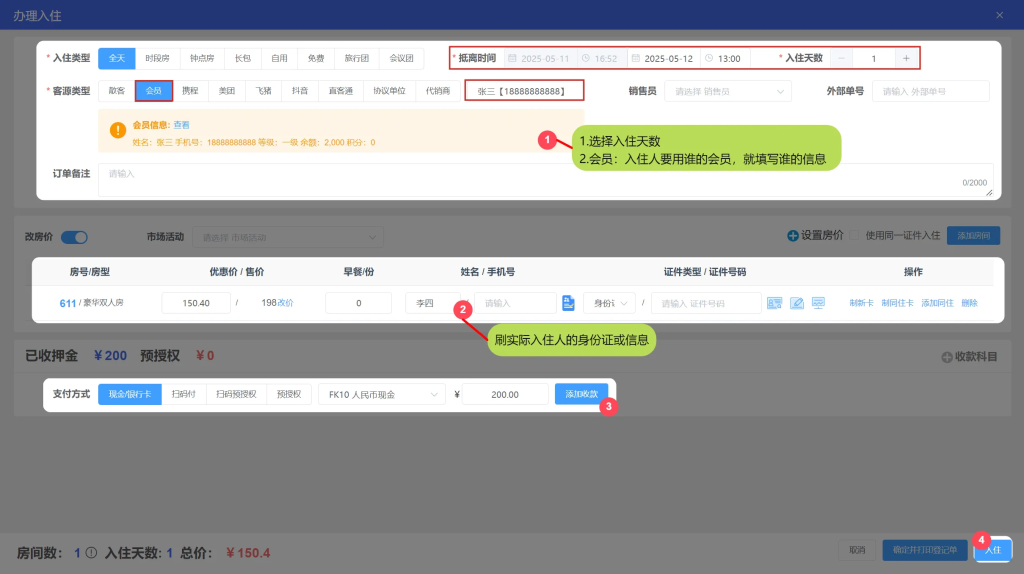The image size is (1024, 574).
Task: Click the monitor icon in room row
Action: point(818,303)
